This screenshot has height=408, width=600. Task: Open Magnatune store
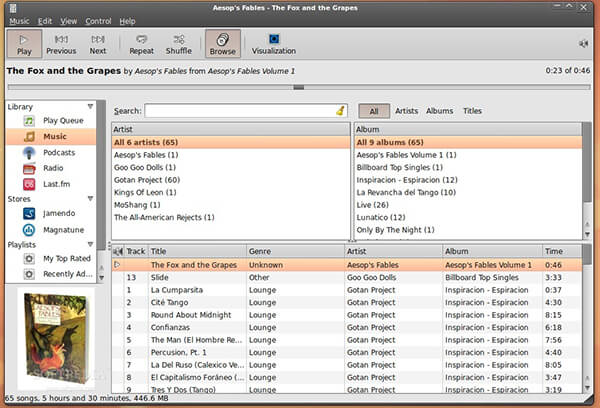point(51,230)
